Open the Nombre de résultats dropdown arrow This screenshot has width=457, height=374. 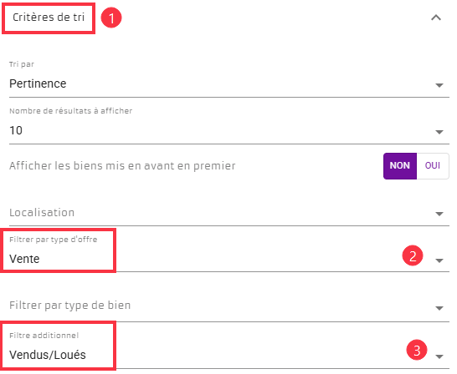pyautogui.click(x=439, y=132)
